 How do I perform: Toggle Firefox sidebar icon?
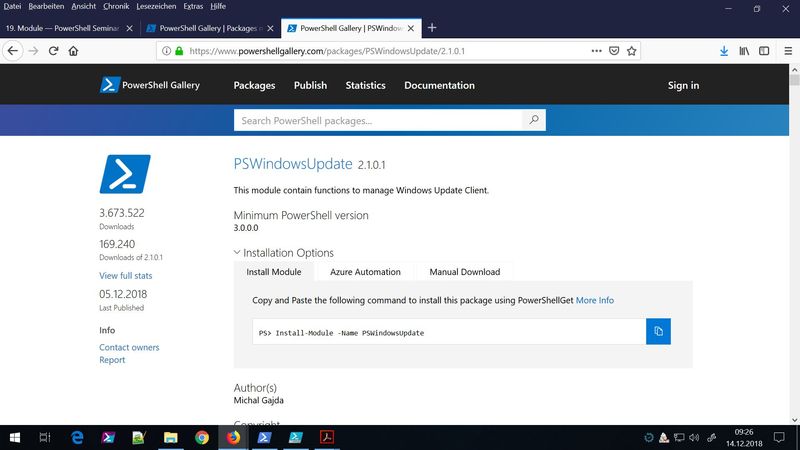(x=764, y=51)
